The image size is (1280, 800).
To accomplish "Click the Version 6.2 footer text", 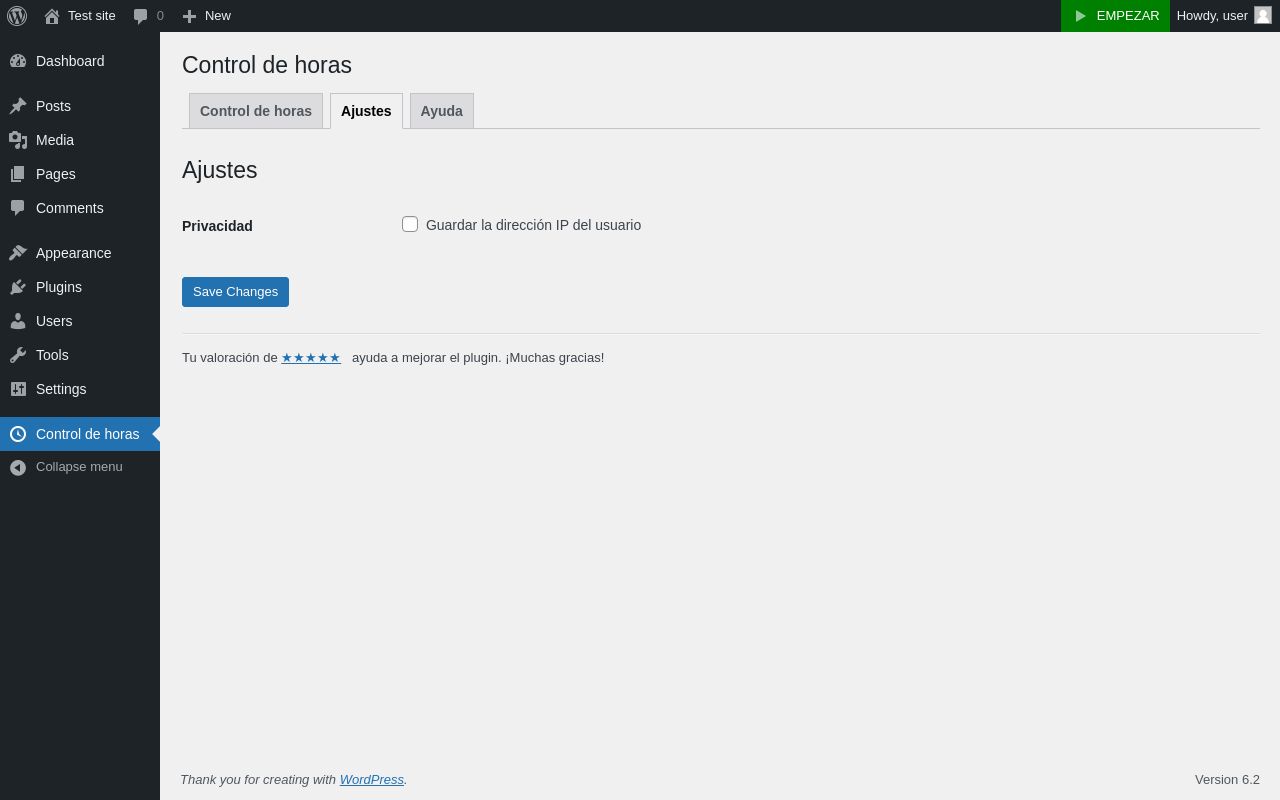I will pyautogui.click(x=1227, y=779).
